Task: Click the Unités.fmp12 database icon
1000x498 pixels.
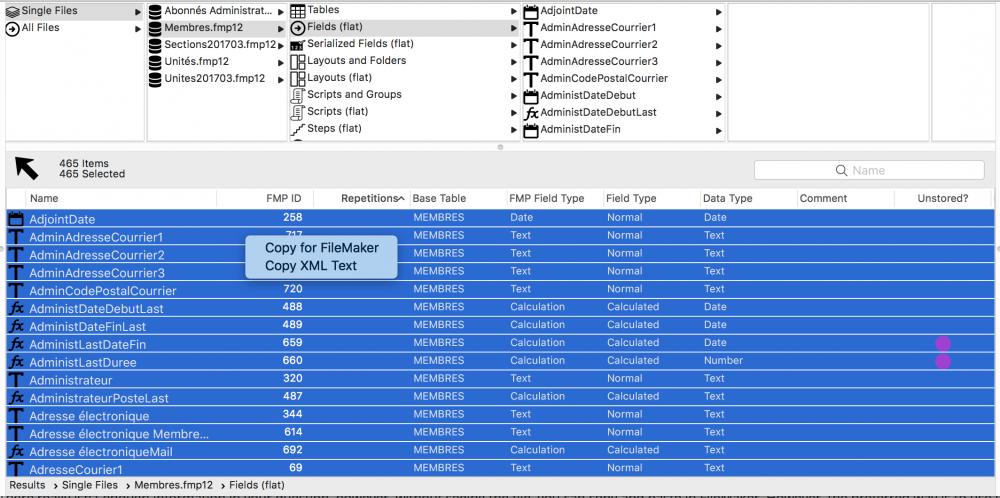Action: click(x=154, y=62)
